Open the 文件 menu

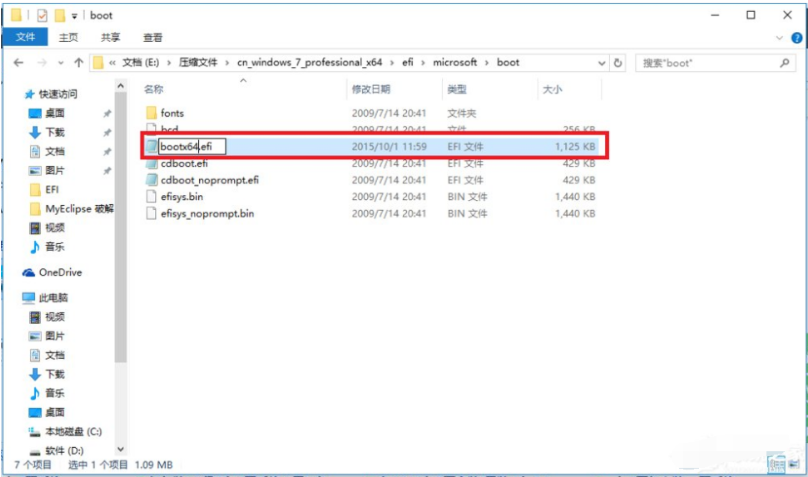(x=24, y=38)
